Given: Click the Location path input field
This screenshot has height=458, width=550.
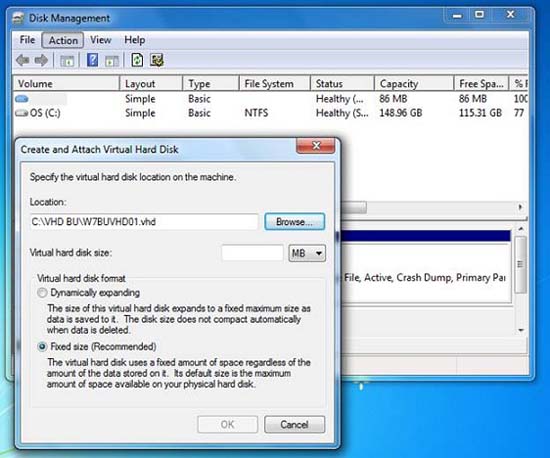Looking at the screenshot, I should 144,222.
